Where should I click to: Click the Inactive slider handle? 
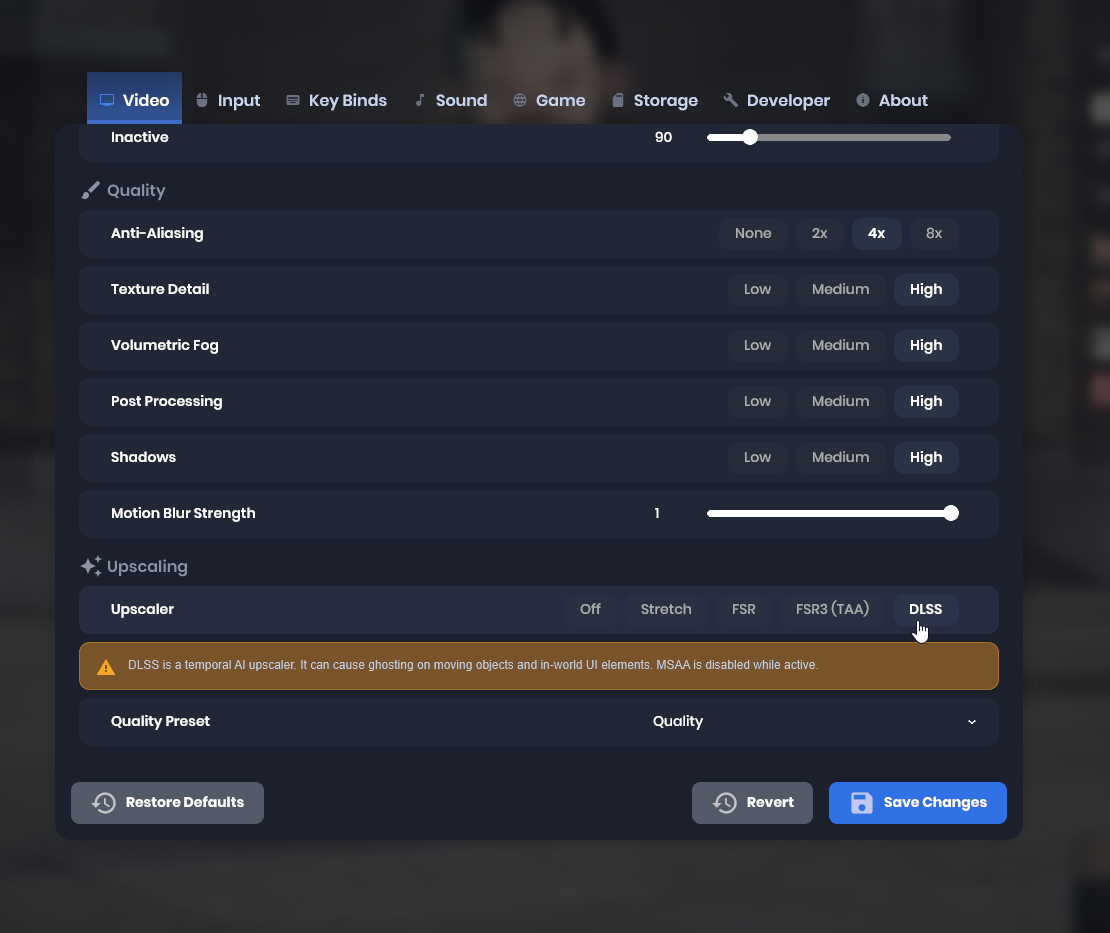750,137
